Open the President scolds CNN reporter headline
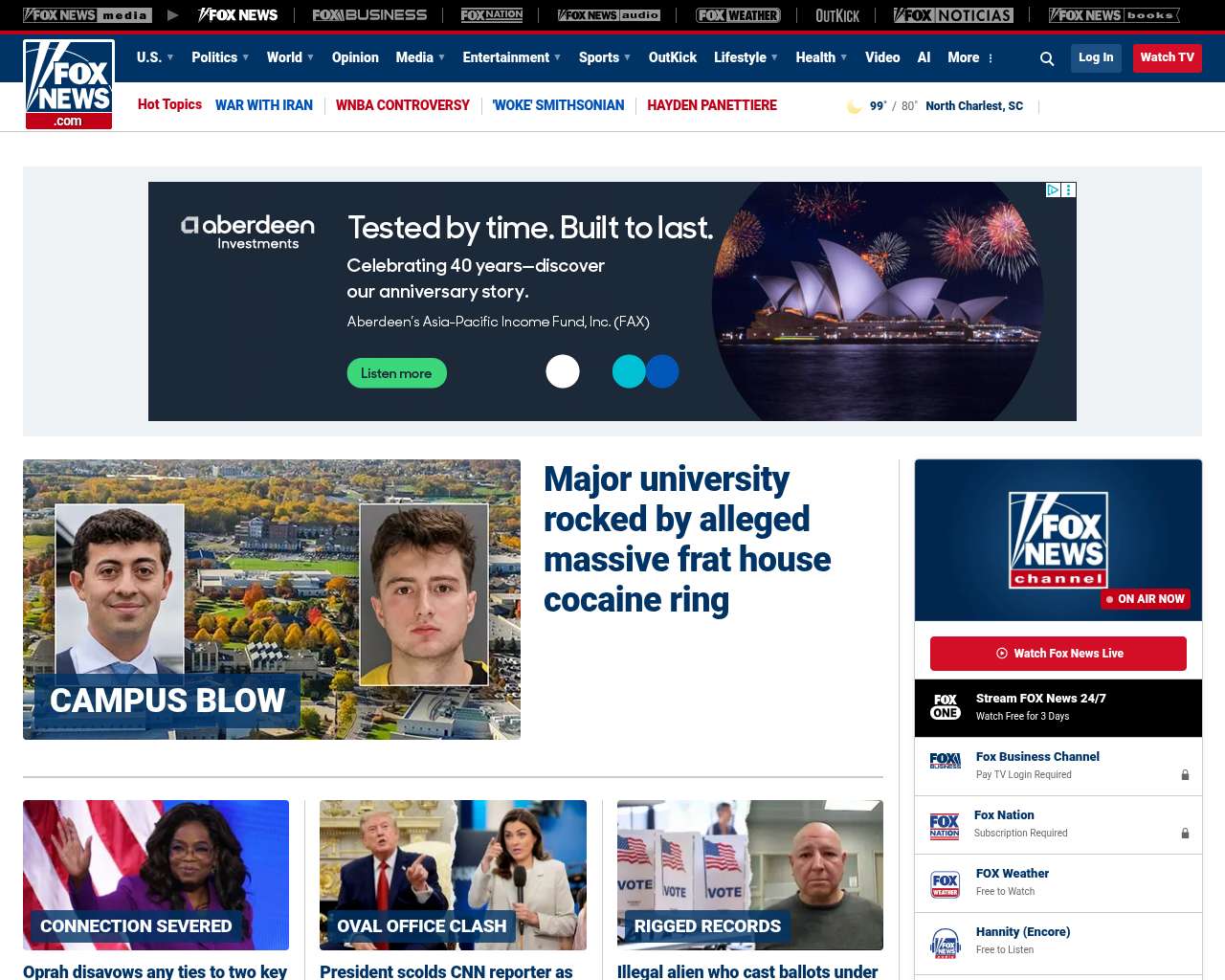 (446, 971)
